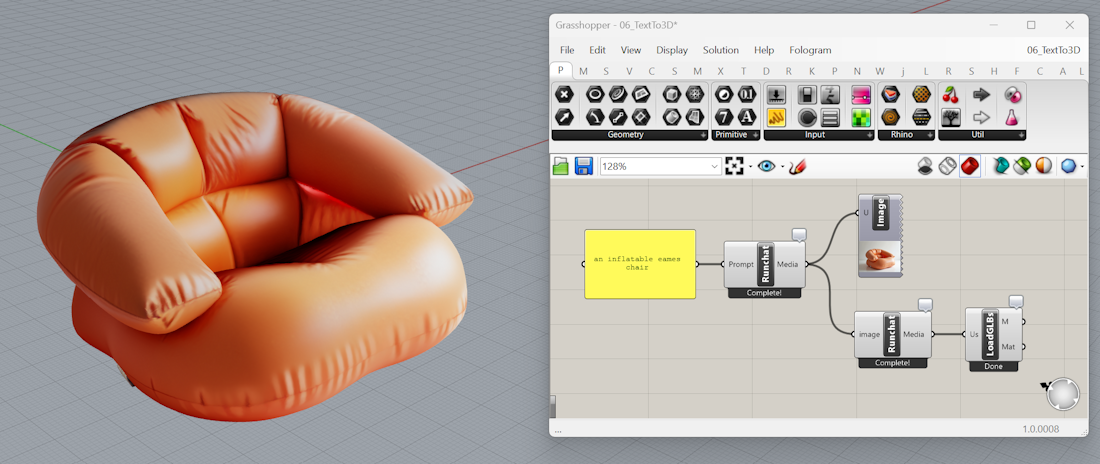The width and height of the screenshot is (1100, 464).
Task: Activate the sketch pencil tool
Action: tap(797, 166)
